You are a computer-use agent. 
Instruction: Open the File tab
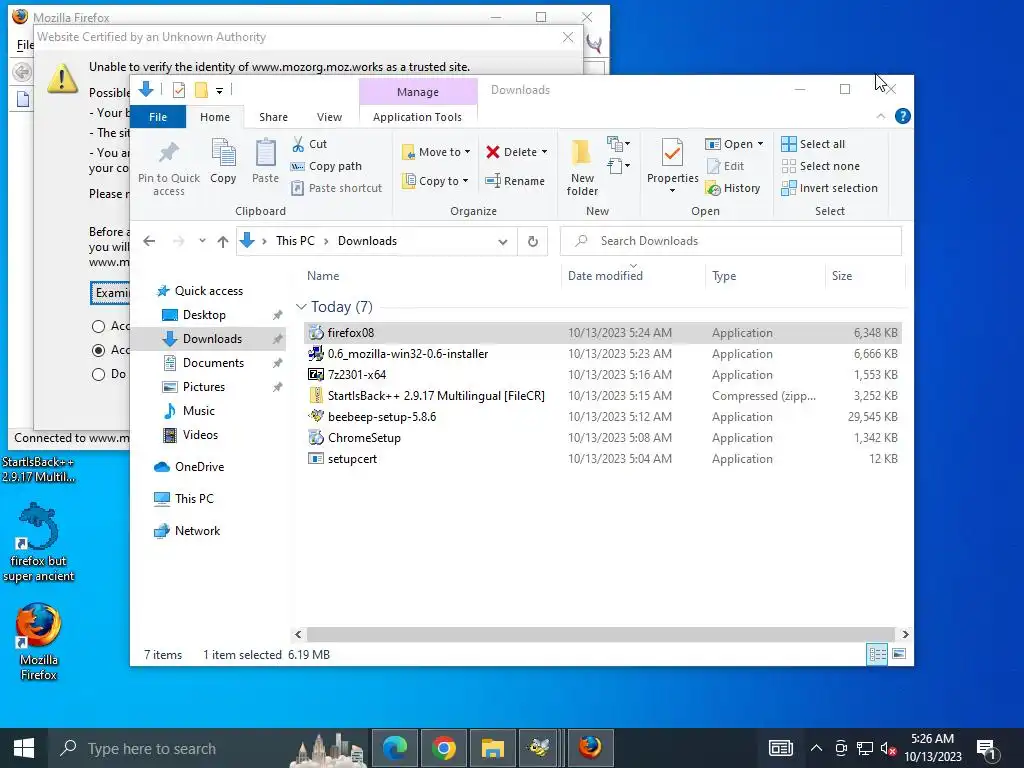[x=158, y=117]
